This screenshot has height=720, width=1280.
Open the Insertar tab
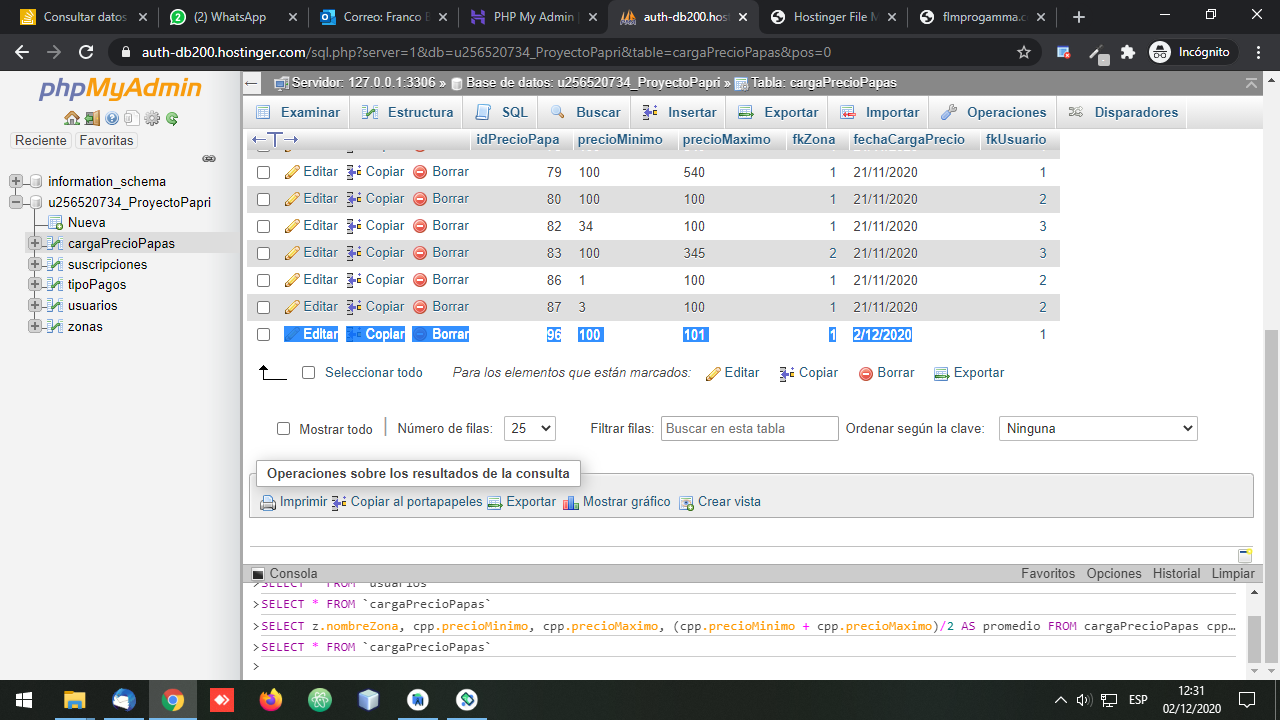[679, 113]
